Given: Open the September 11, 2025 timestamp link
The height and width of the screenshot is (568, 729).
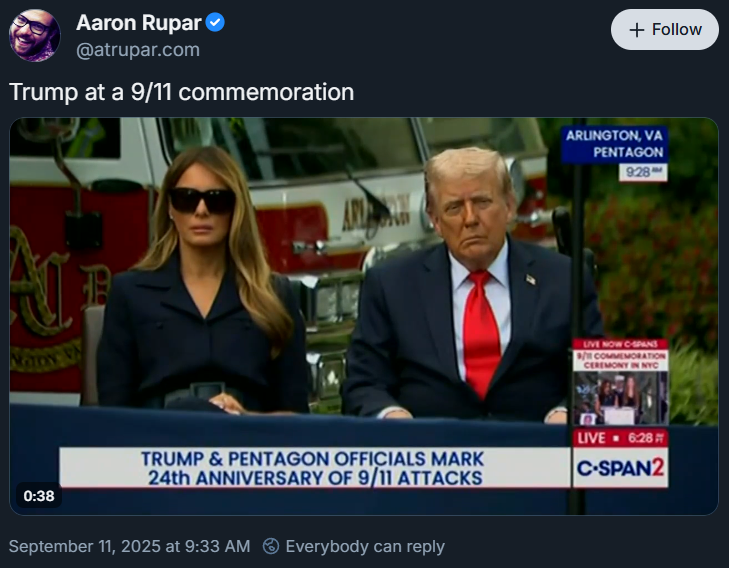Looking at the screenshot, I should (x=129, y=546).
